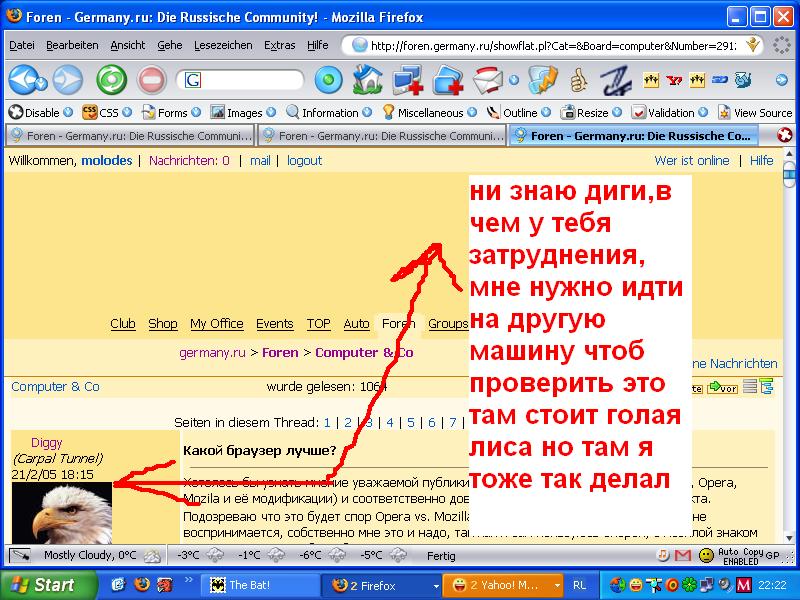Open Diggy's user profile link

[46, 443]
